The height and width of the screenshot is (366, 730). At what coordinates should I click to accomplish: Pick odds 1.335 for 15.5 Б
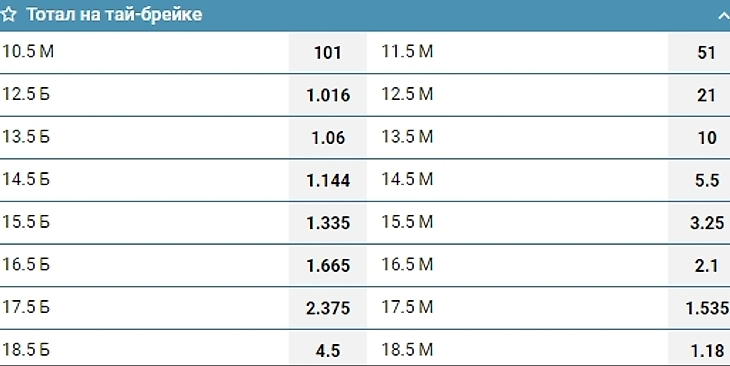click(x=328, y=223)
